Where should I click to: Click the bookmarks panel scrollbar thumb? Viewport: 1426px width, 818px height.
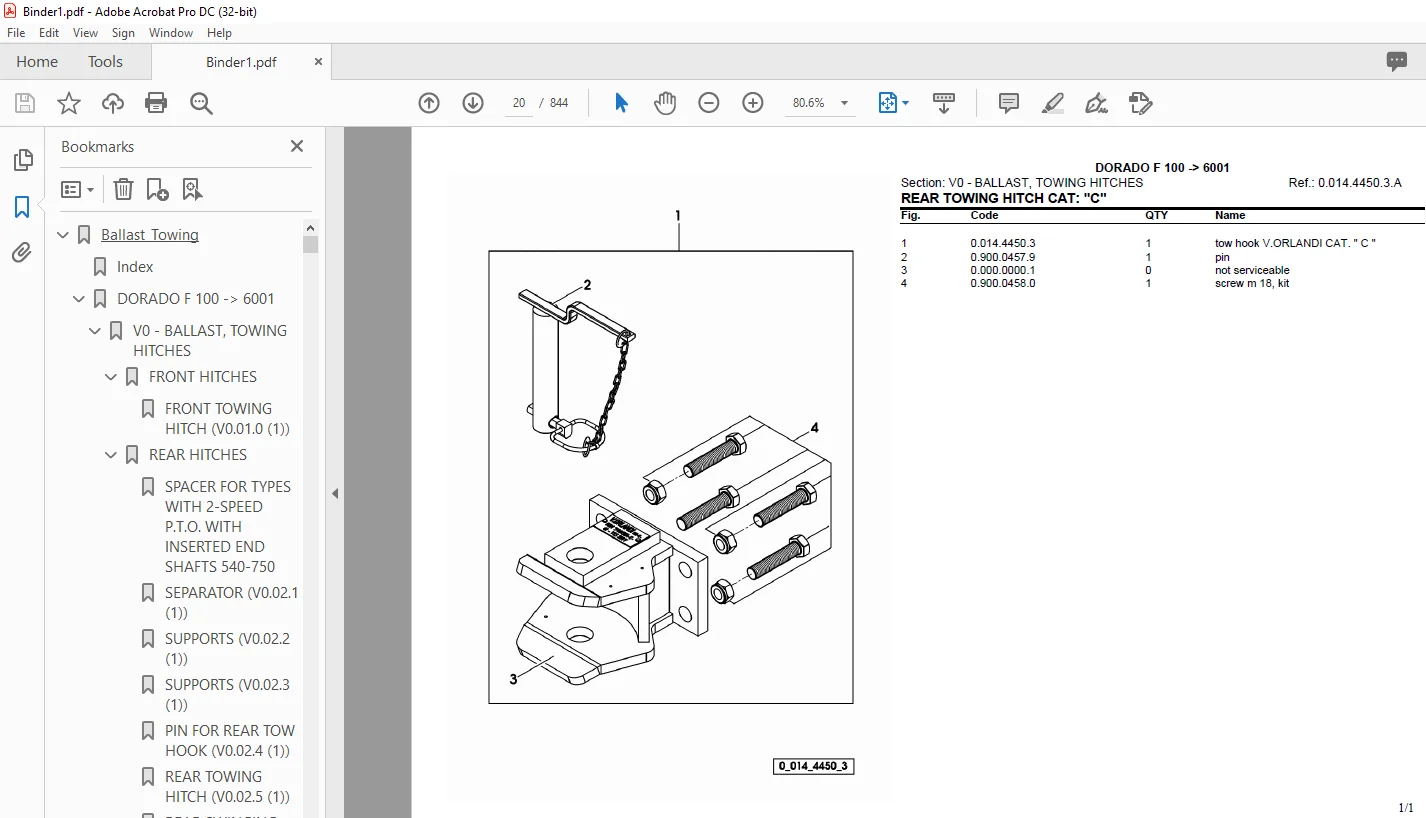310,245
